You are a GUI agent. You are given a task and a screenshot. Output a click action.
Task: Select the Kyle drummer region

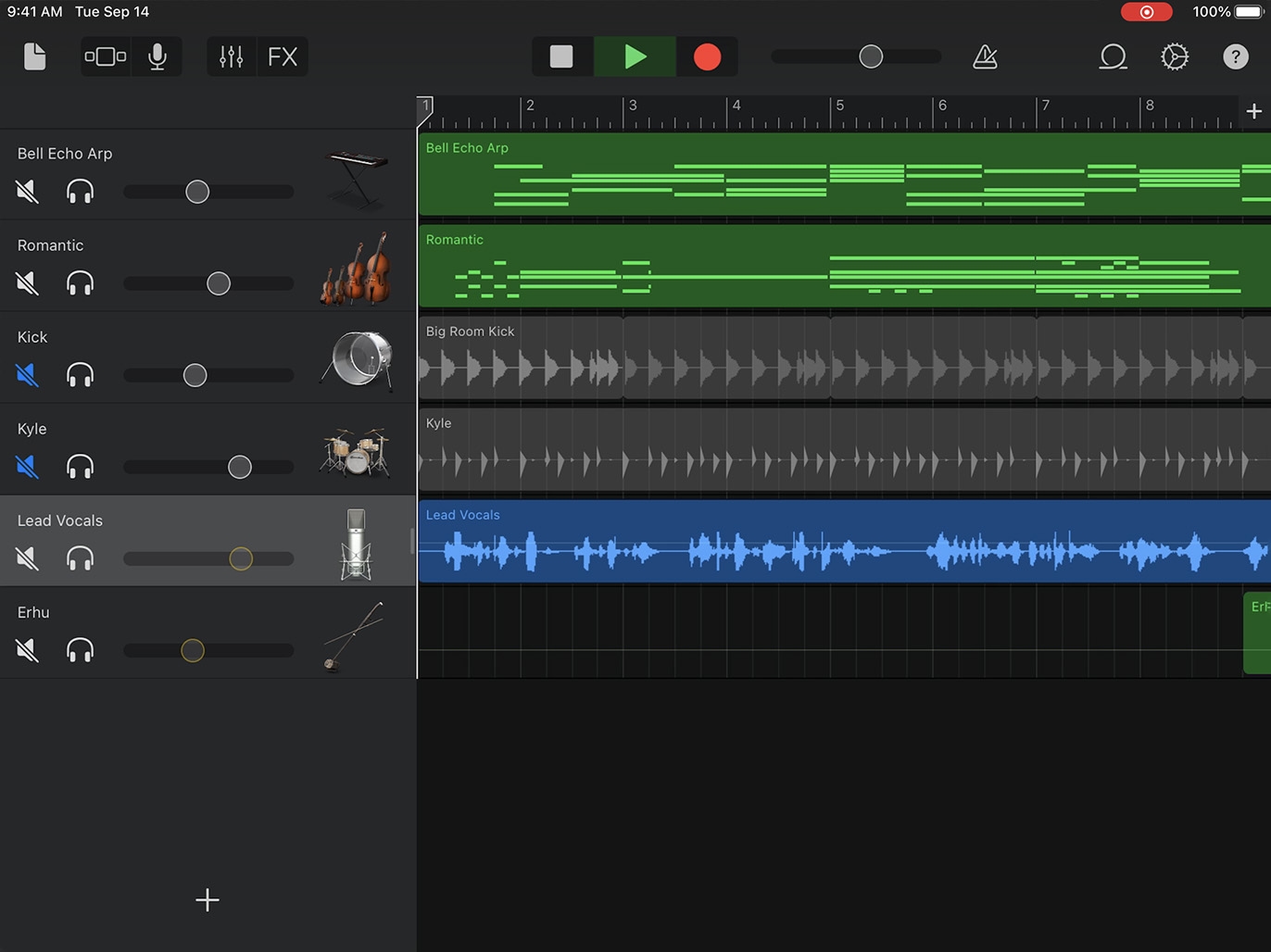point(845,450)
